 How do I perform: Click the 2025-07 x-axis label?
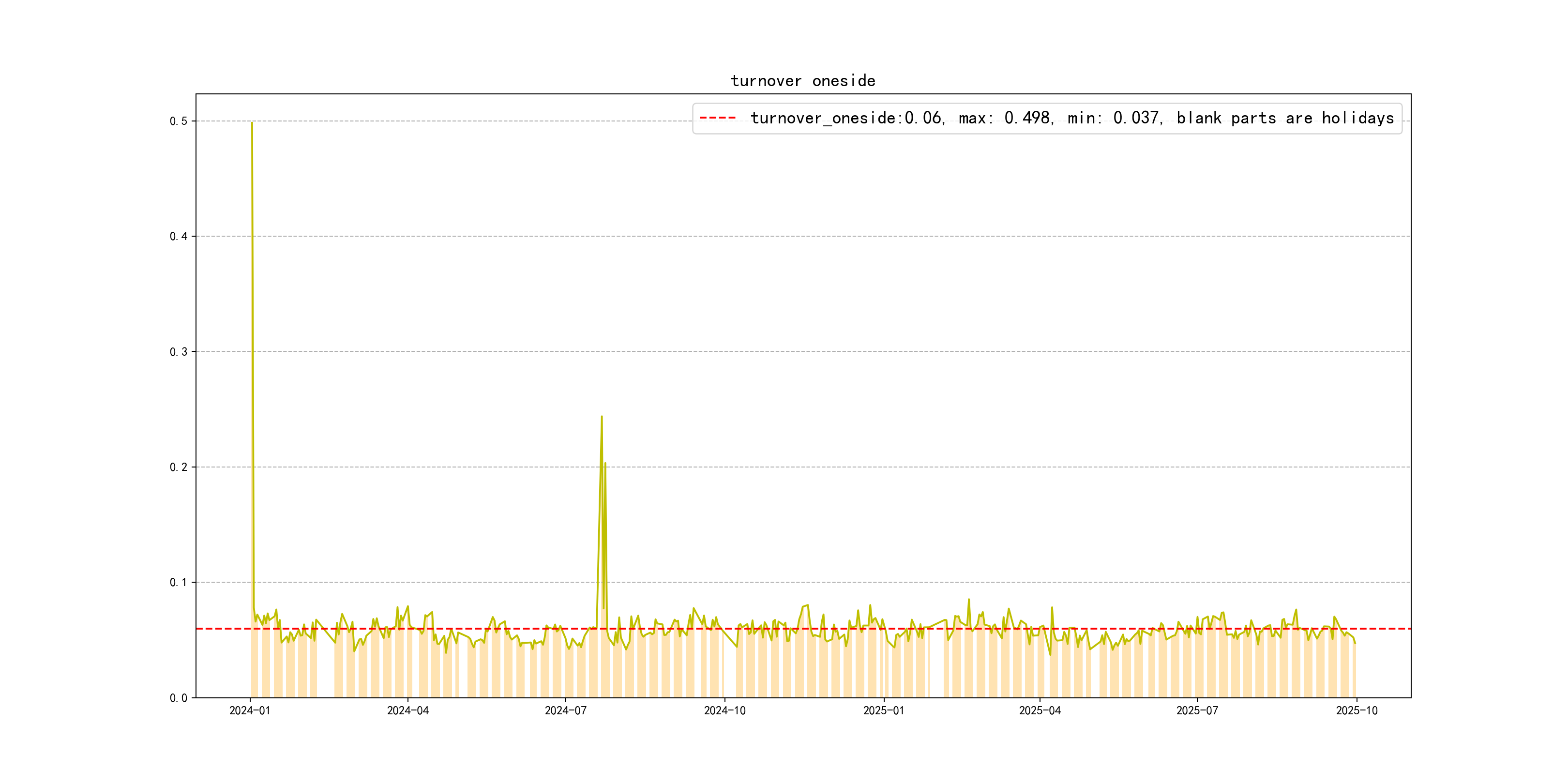pyautogui.click(x=1197, y=710)
